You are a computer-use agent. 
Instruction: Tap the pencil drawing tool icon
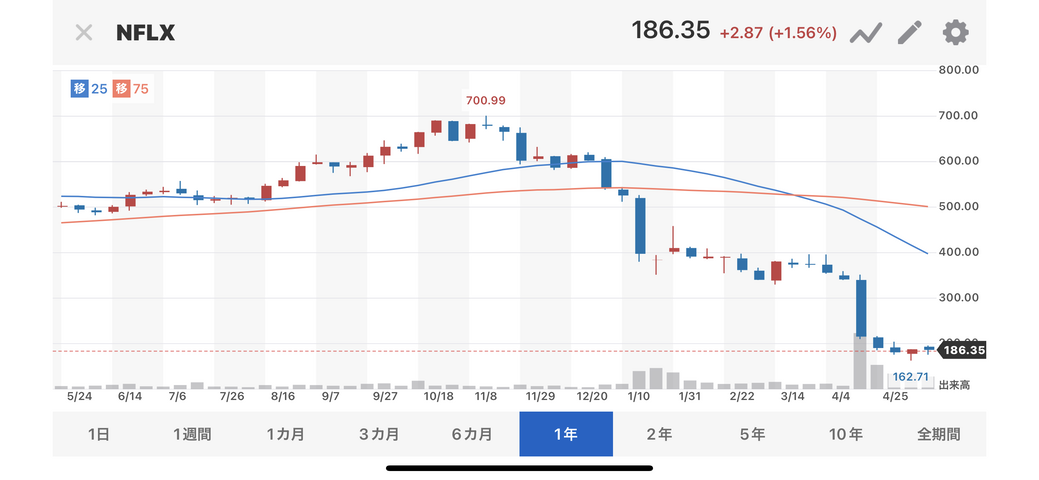pyautogui.click(x=910, y=32)
